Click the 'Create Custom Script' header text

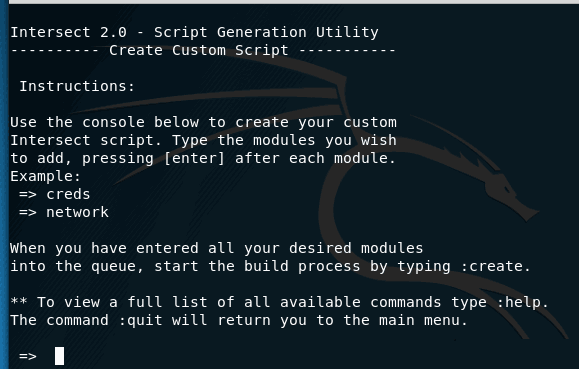click(x=199, y=50)
